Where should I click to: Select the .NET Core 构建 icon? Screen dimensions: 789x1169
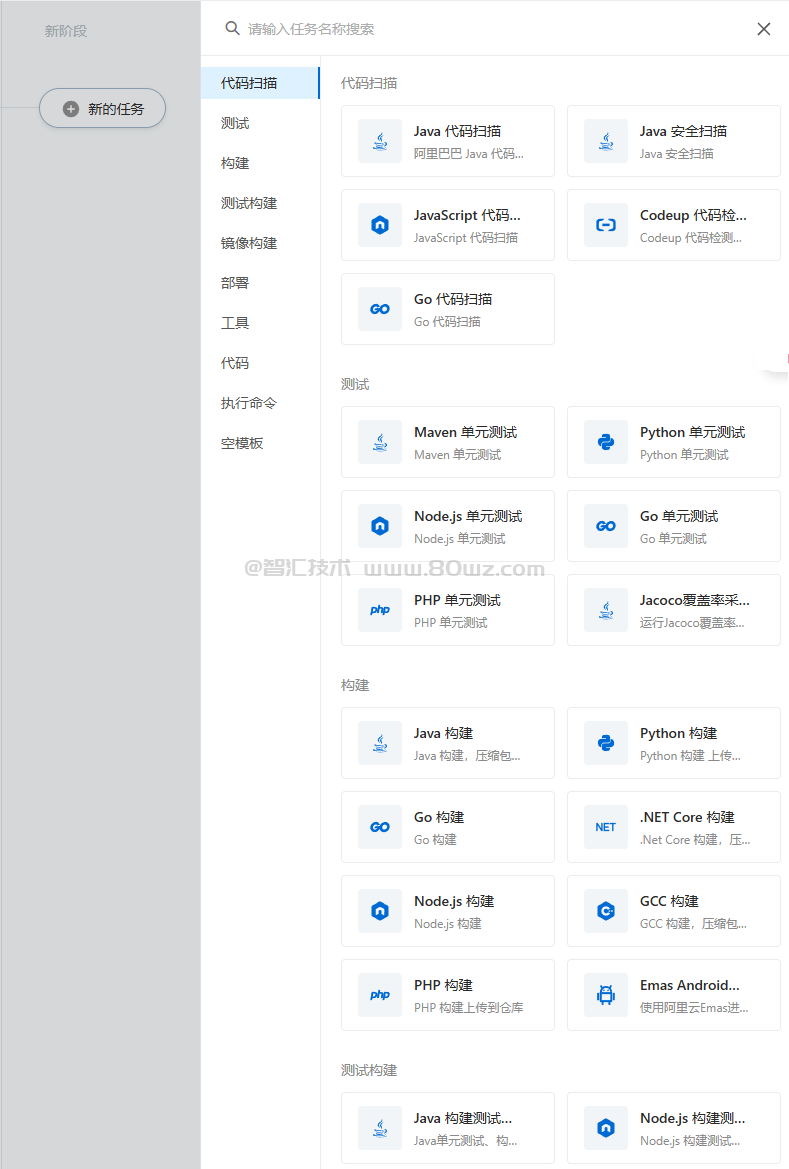606,828
